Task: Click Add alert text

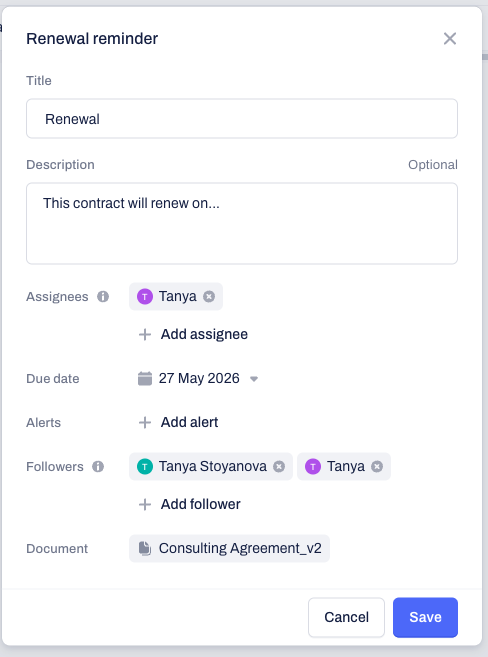Action: (189, 422)
